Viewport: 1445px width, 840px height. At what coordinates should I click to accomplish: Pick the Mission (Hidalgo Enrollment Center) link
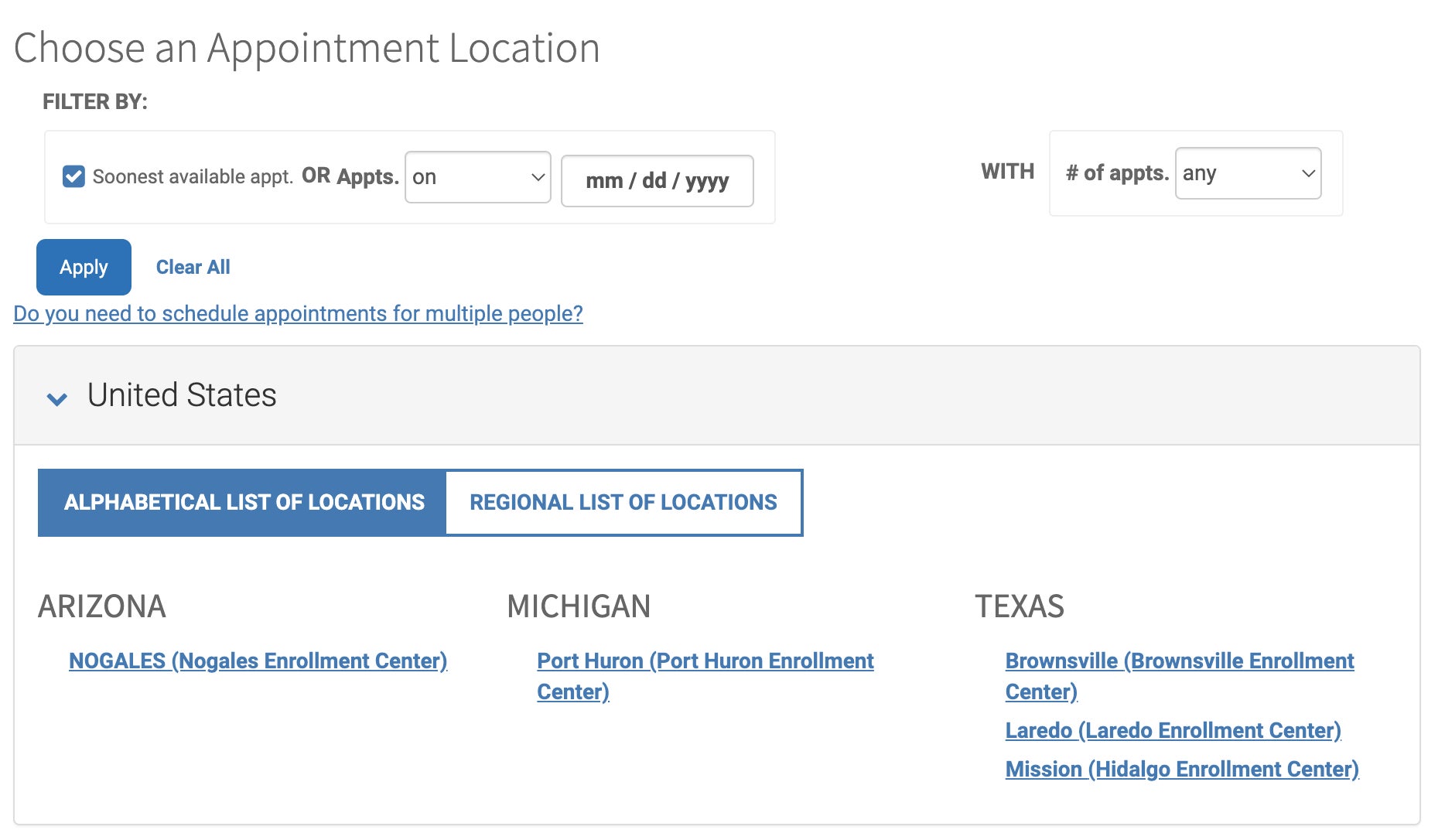(x=1181, y=770)
